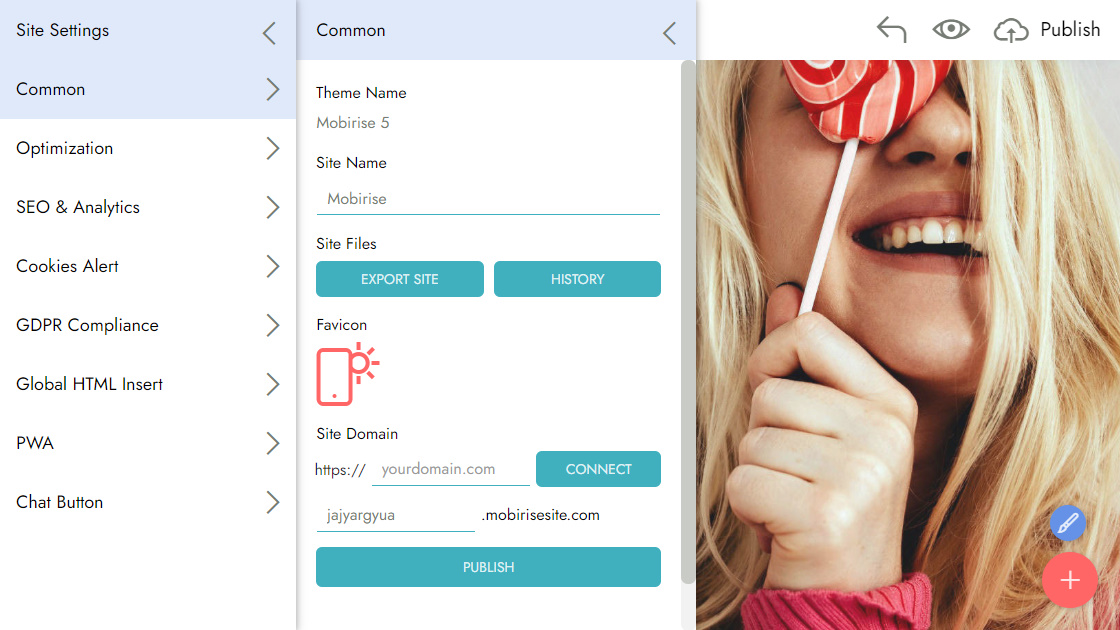
Task: Click the HISTORY button
Action: [577, 279]
